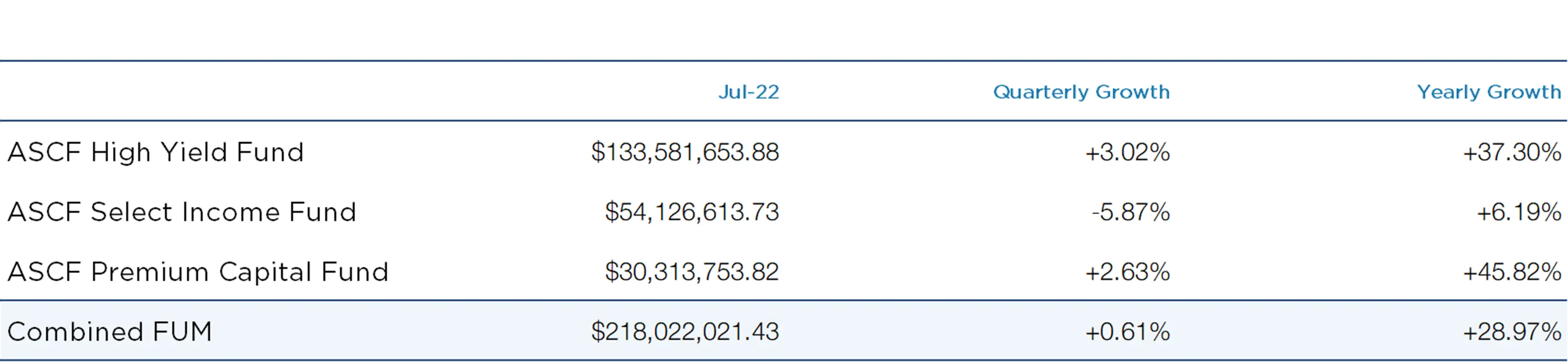The height and width of the screenshot is (362, 1568).
Task: Click the +0.61% combined quarterly growth
Action: coord(1127,332)
